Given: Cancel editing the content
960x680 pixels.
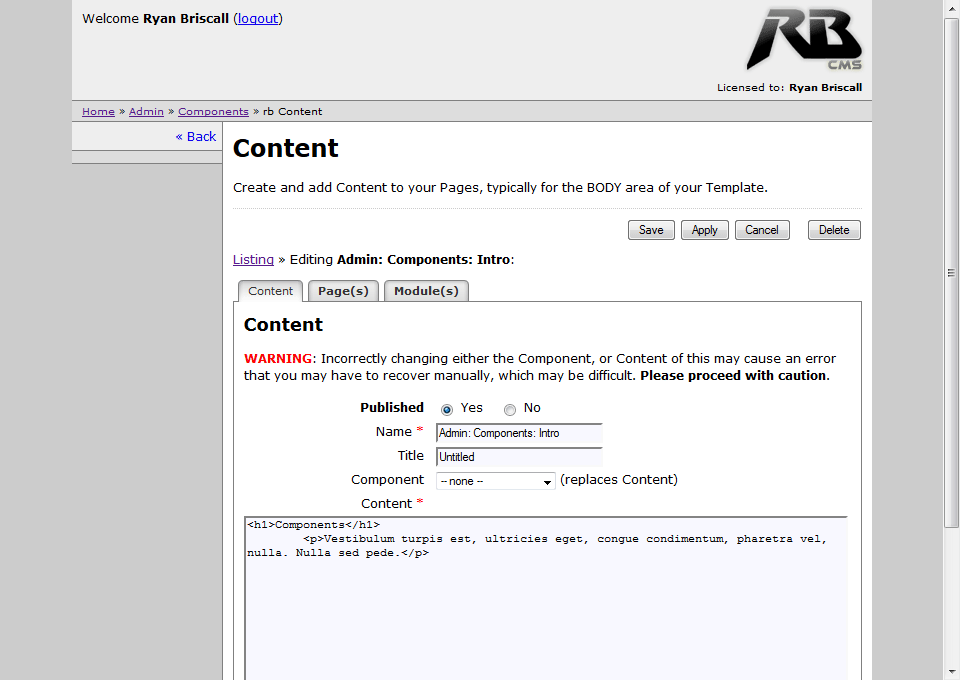Looking at the screenshot, I should (x=761, y=230).
